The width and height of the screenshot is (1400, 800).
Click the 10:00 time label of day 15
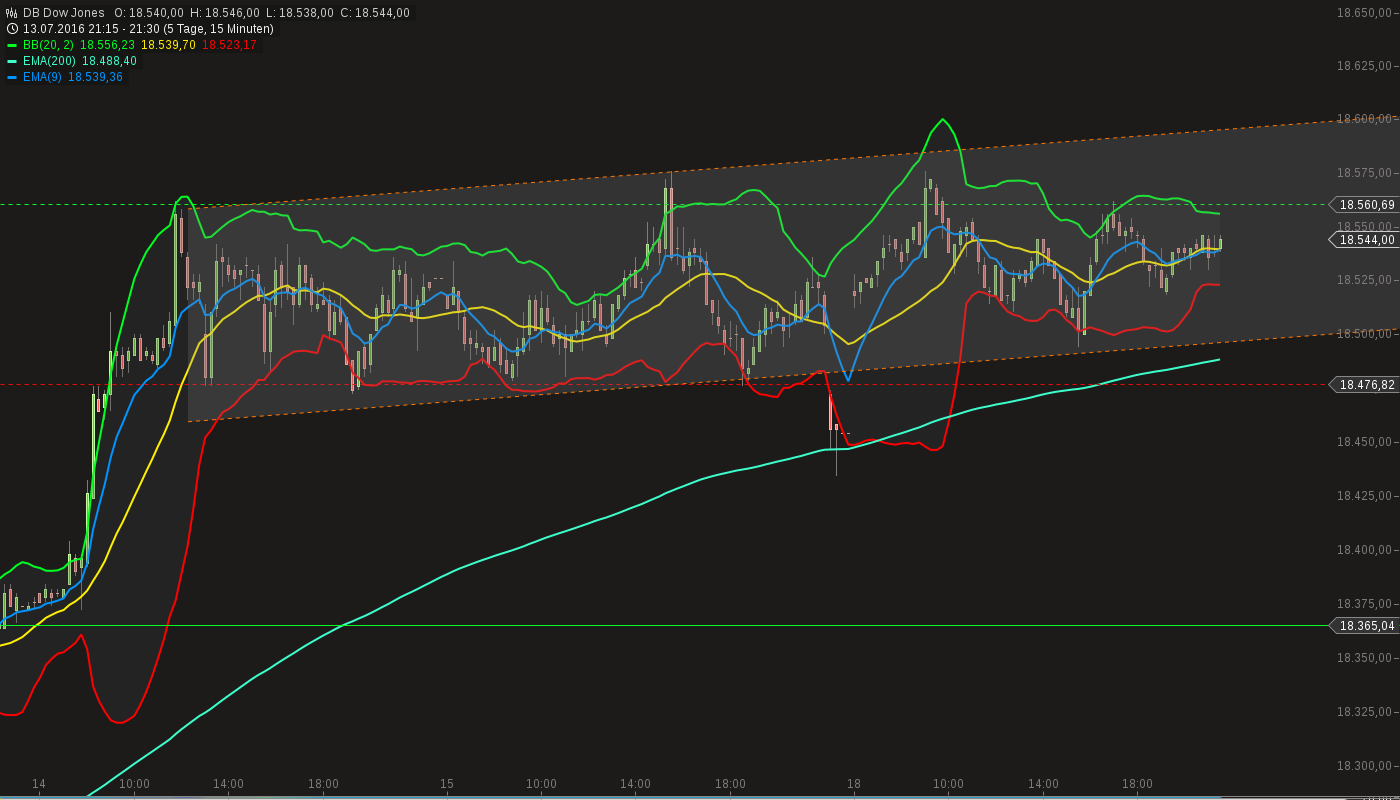(x=541, y=784)
